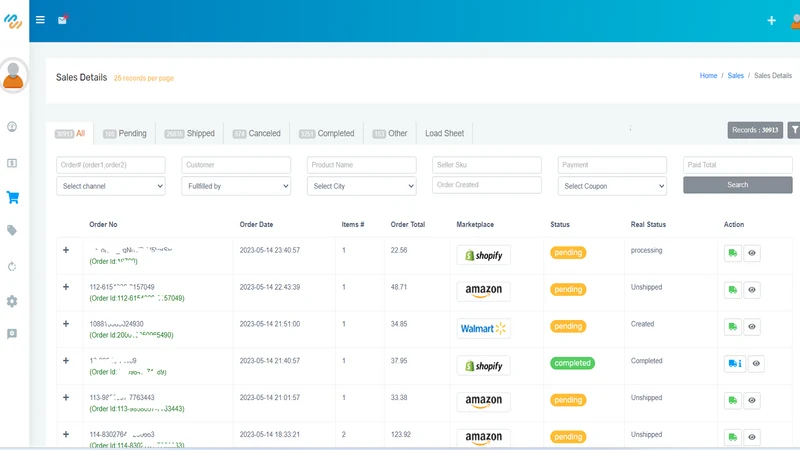Click the green truck icon for the 22.56 order
Screen dimensions: 800x450
pos(733,253)
